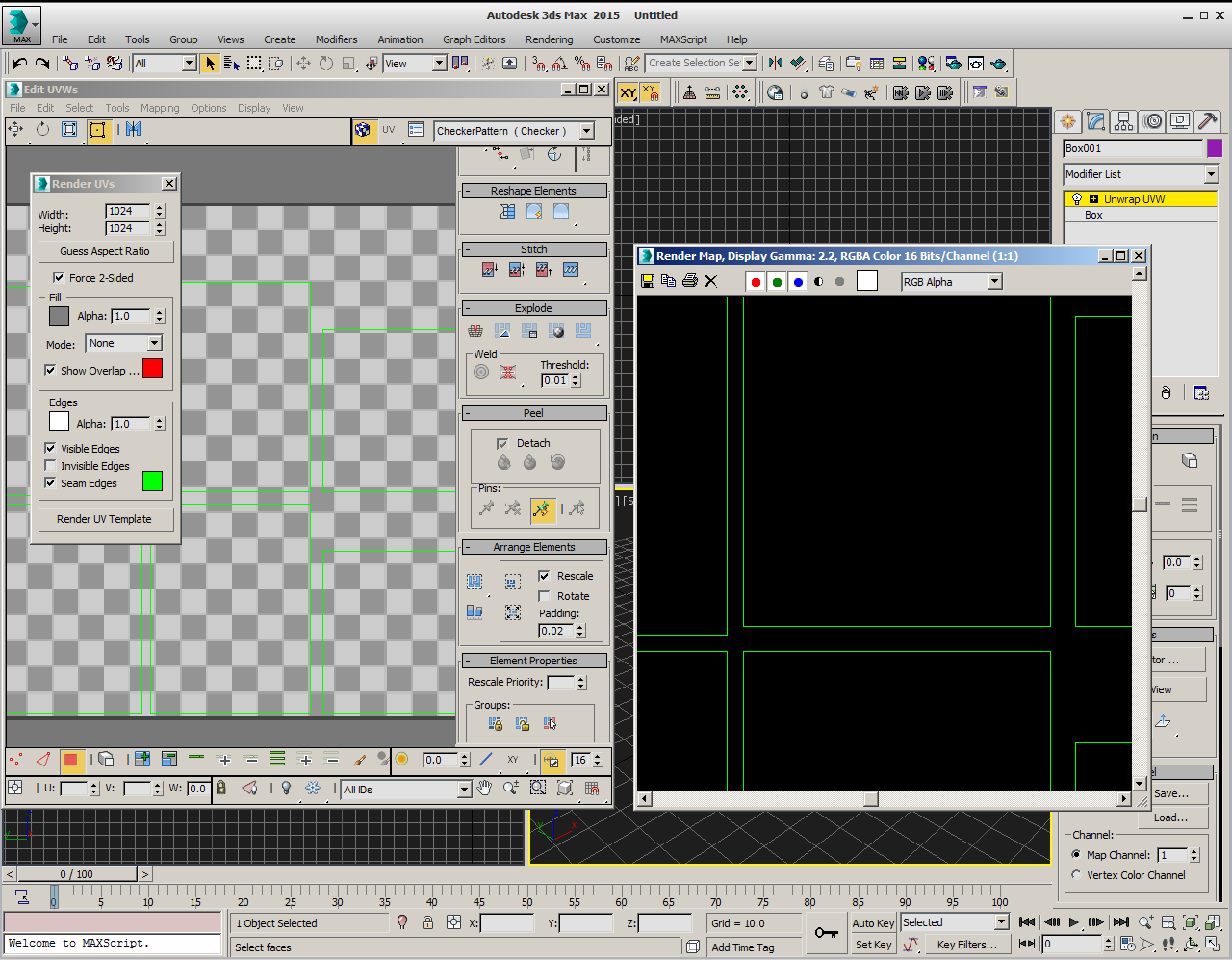Open the Mapping menu in Edit UVWs
The height and width of the screenshot is (960, 1232).
click(x=160, y=108)
